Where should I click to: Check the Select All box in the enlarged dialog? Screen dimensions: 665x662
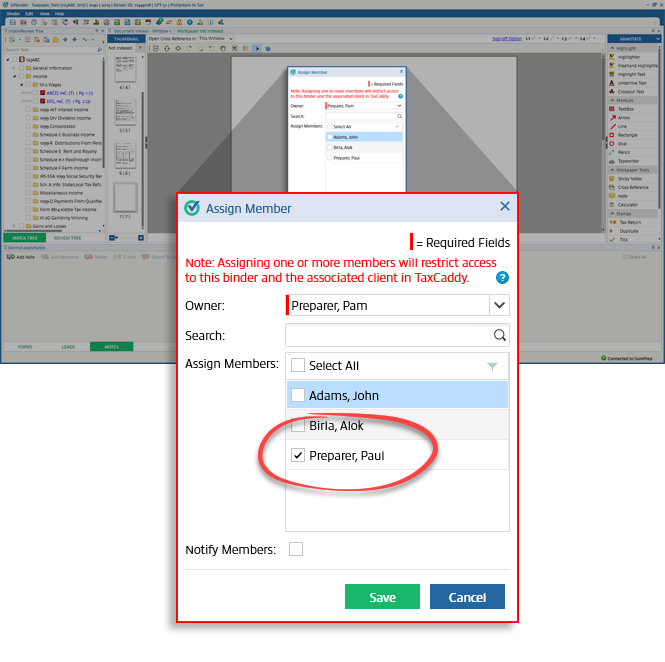(x=298, y=365)
